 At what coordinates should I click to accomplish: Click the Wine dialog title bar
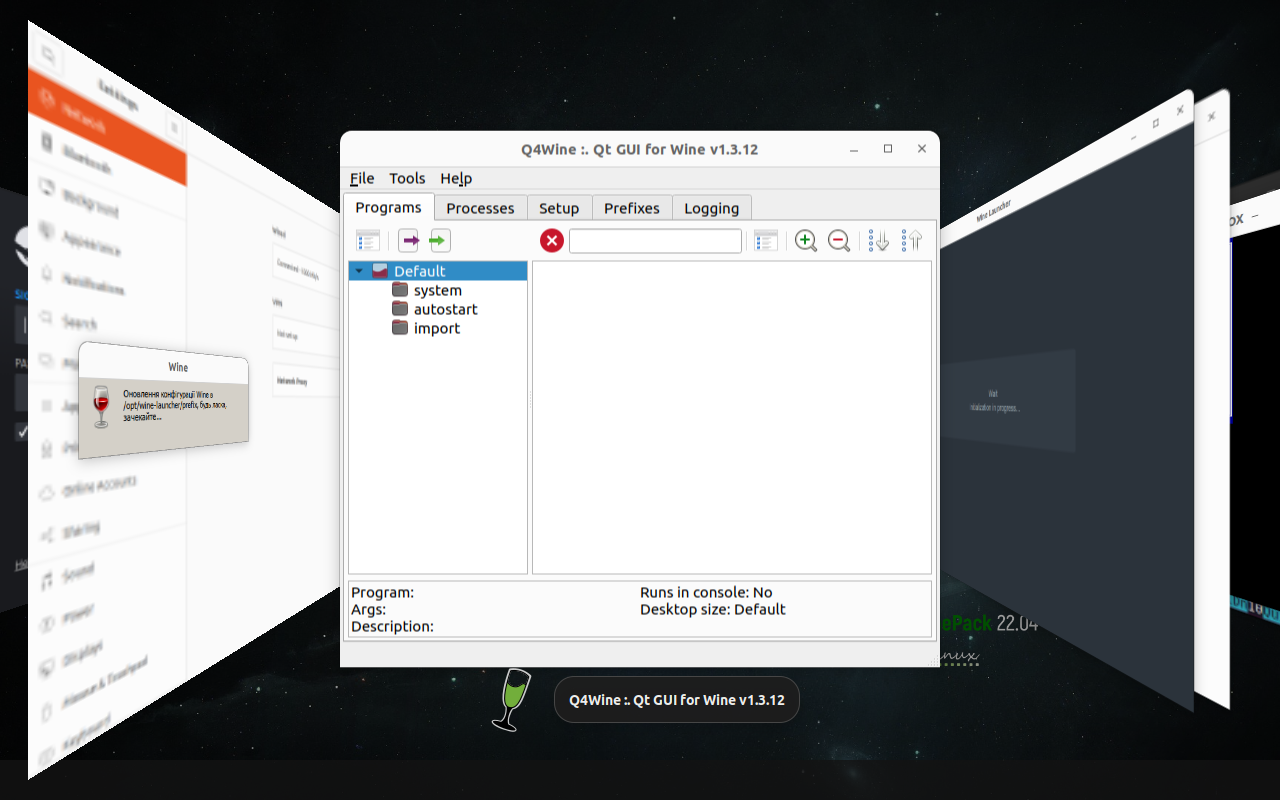pyautogui.click(x=163, y=366)
